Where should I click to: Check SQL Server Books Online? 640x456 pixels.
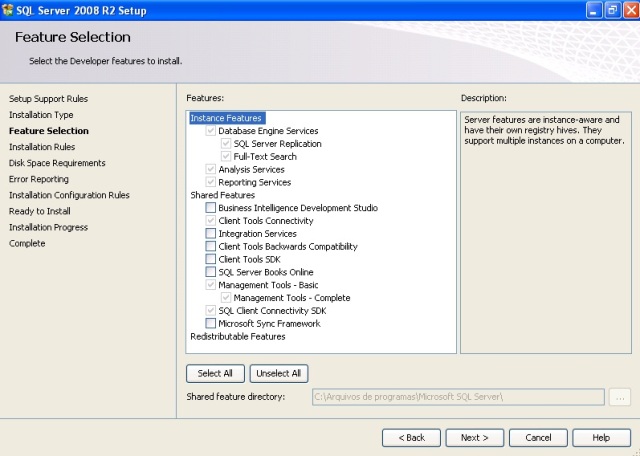click(211, 272)
